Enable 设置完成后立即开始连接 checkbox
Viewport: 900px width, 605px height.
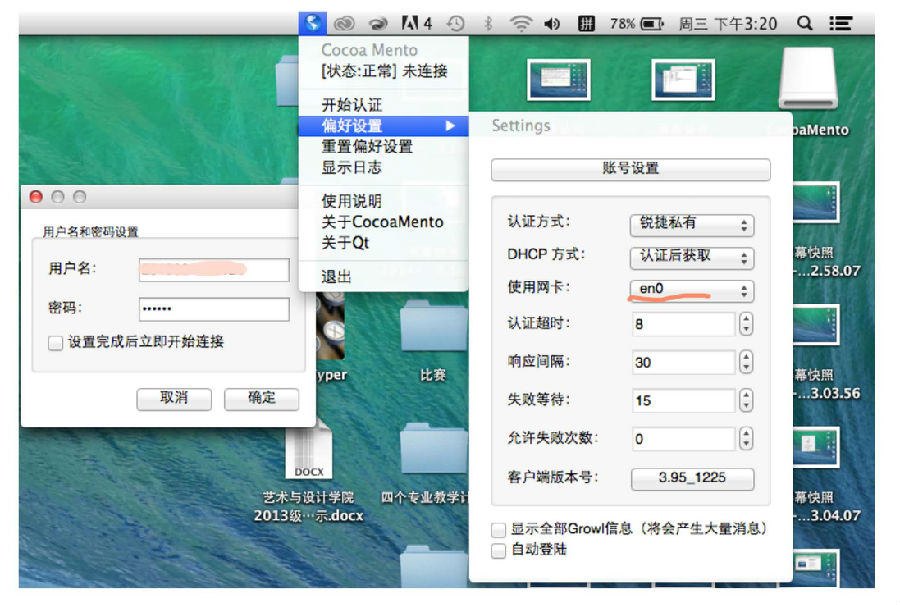pyautogui.click(x=56, y=343)
